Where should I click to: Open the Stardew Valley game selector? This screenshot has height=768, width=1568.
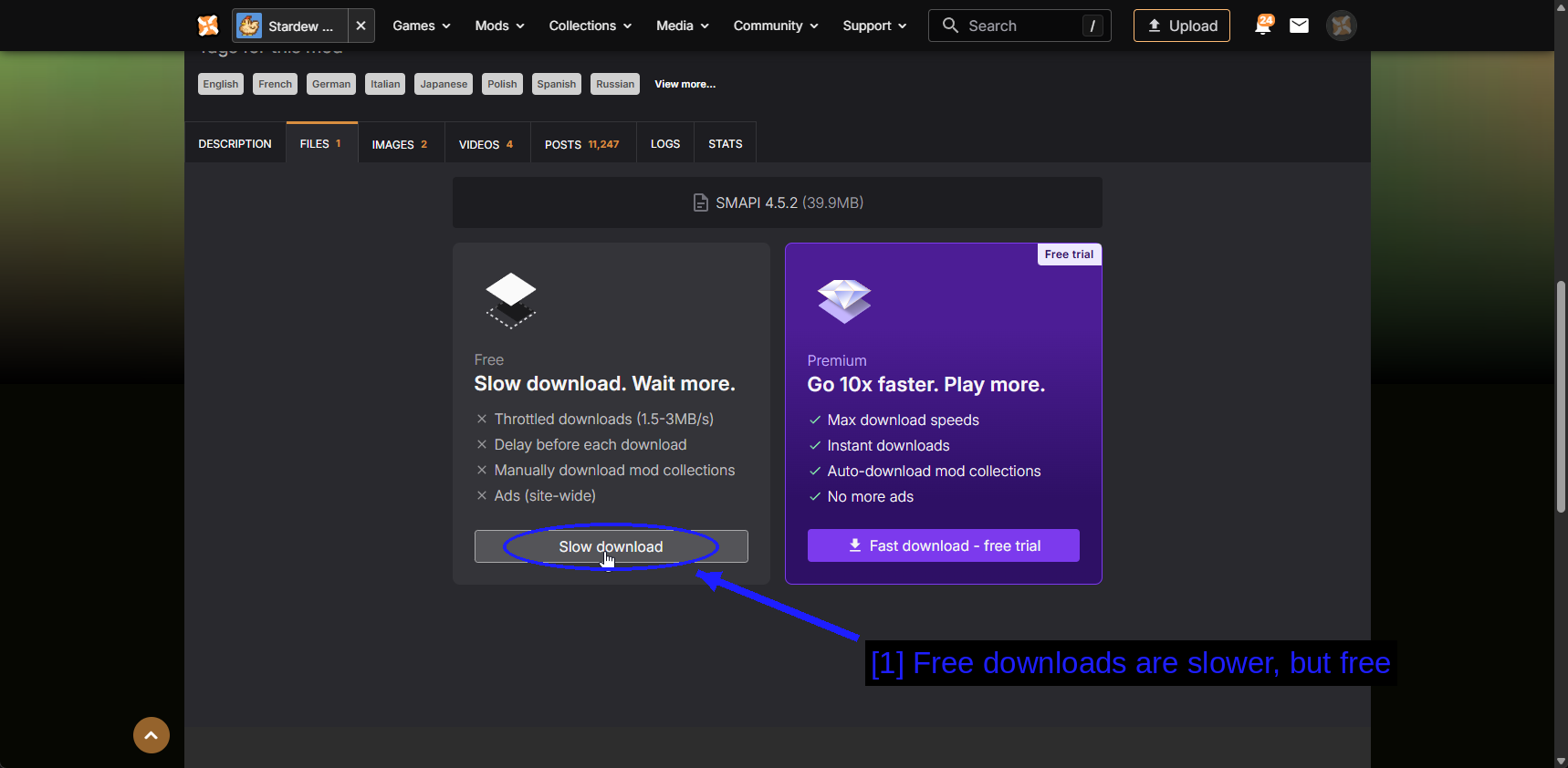pyautogui.click(x=290, y=26)
